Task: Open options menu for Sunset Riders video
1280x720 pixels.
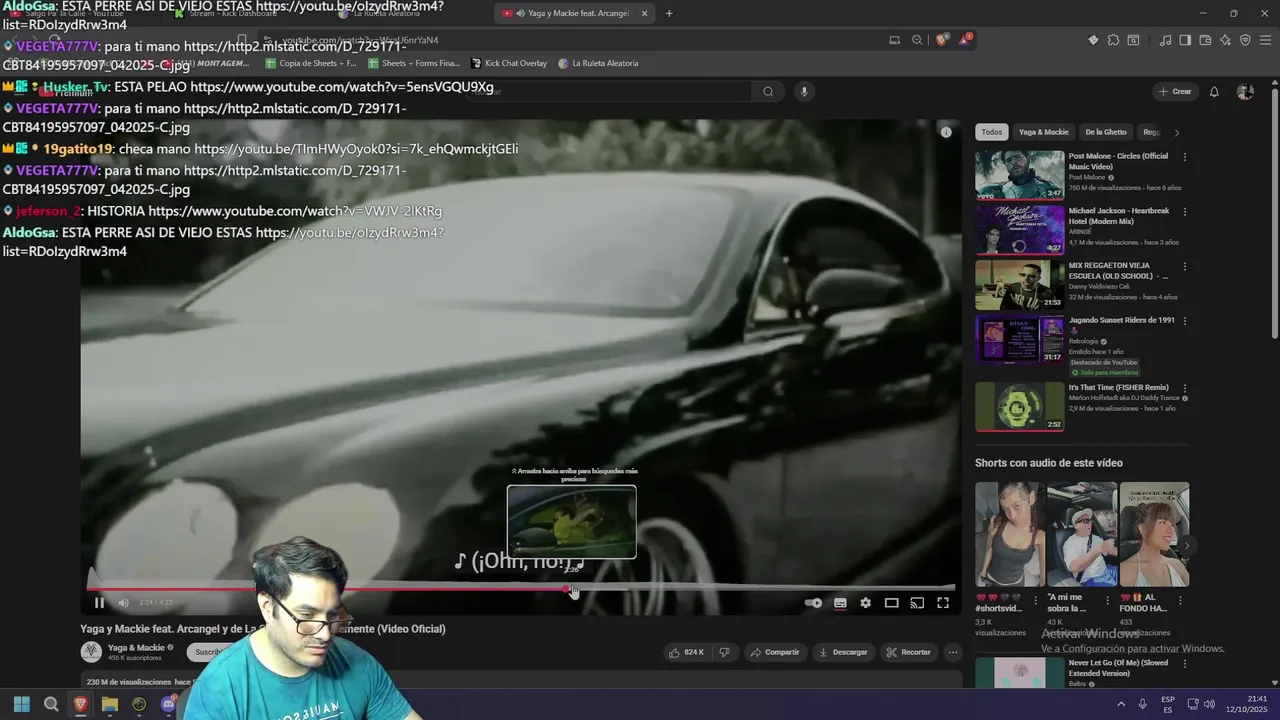Action: (x=1185, y=321)
